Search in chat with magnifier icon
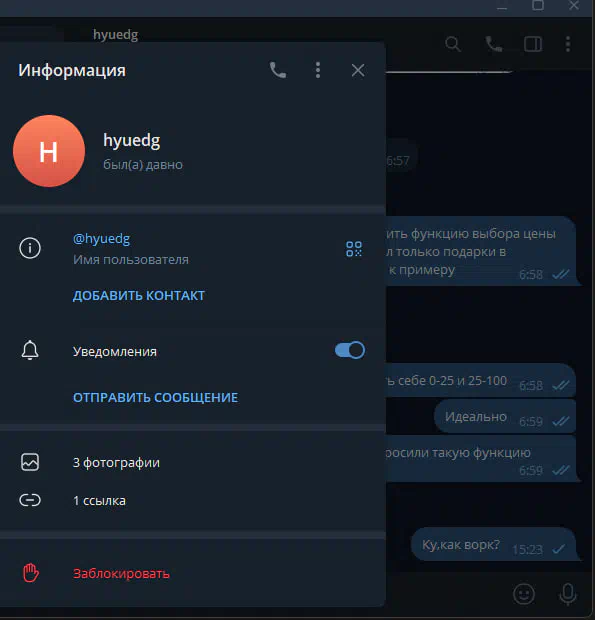Viewport: 595px width, 620px height. point(453,44)
